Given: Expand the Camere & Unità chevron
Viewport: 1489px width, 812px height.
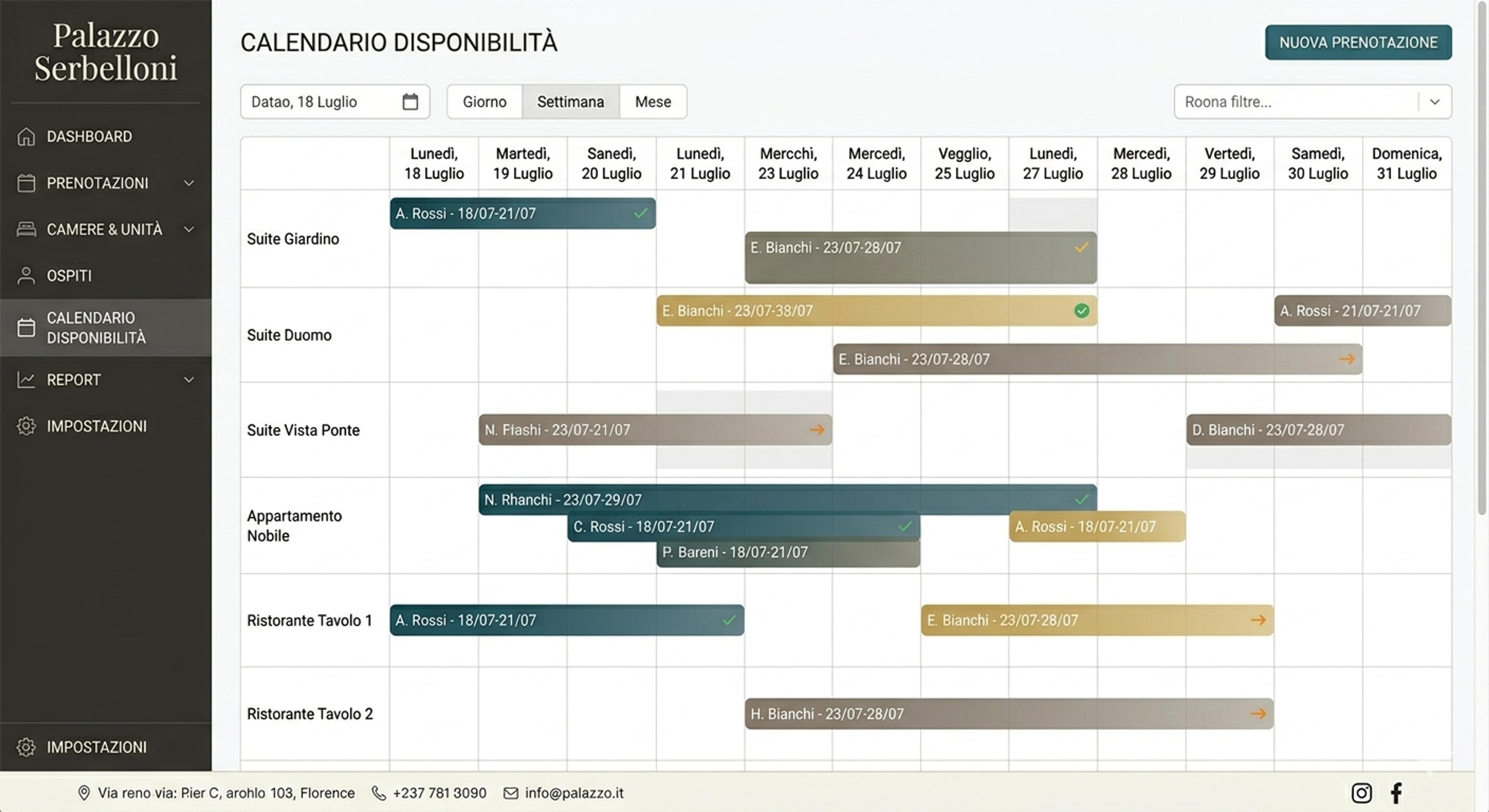Looking at the screenshot, I should click(188, 229).
